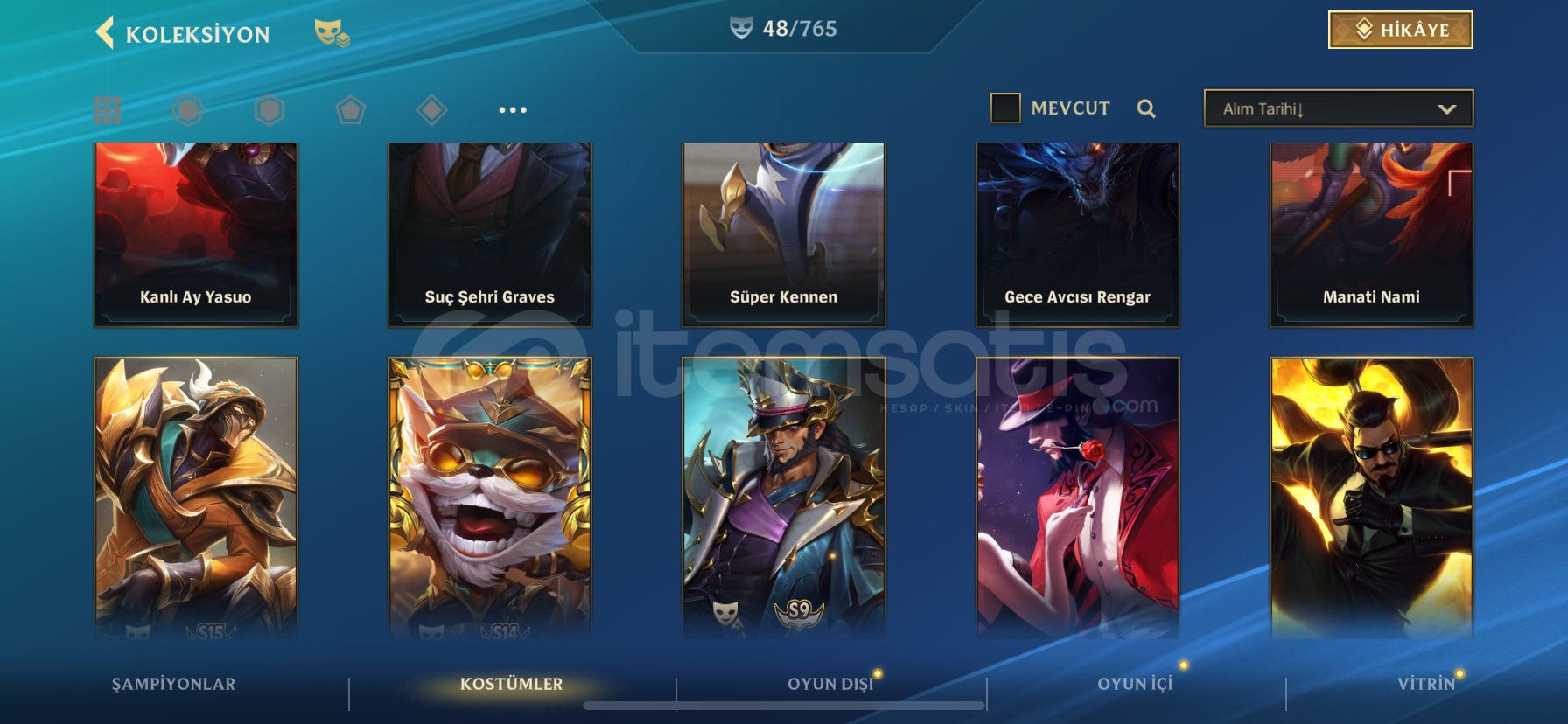Image resolution: width=1568 pixels, height=724 pixels.
Task: Expand sort options with the chevron arrow
Action: [x=1446, y=109]
